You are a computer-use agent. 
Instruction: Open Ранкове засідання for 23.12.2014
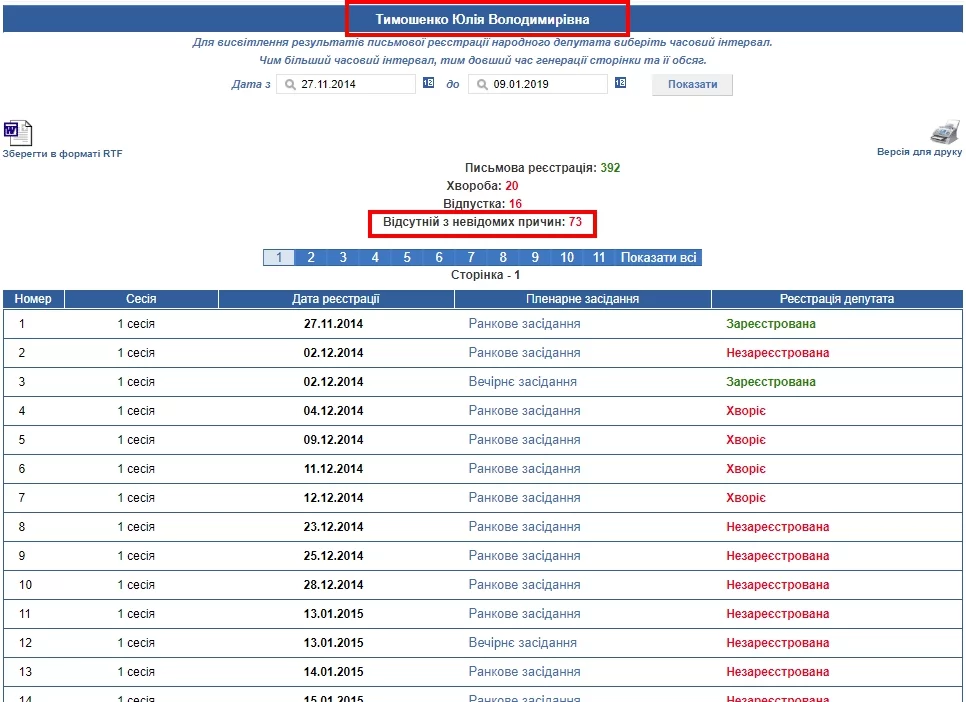pyautogui.click(x=524, y=526)
